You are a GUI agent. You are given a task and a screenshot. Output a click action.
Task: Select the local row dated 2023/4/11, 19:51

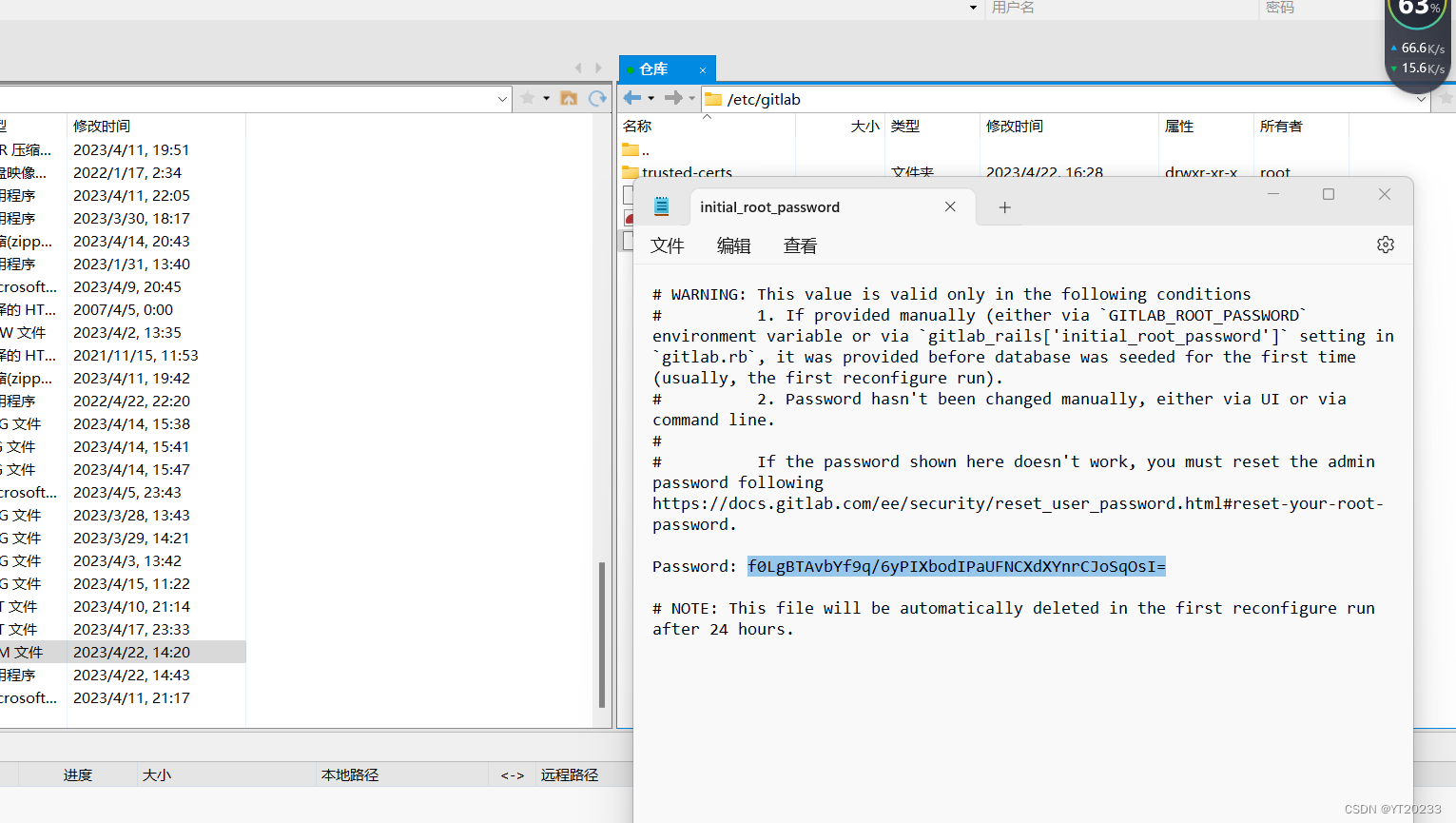coord(123,149)
